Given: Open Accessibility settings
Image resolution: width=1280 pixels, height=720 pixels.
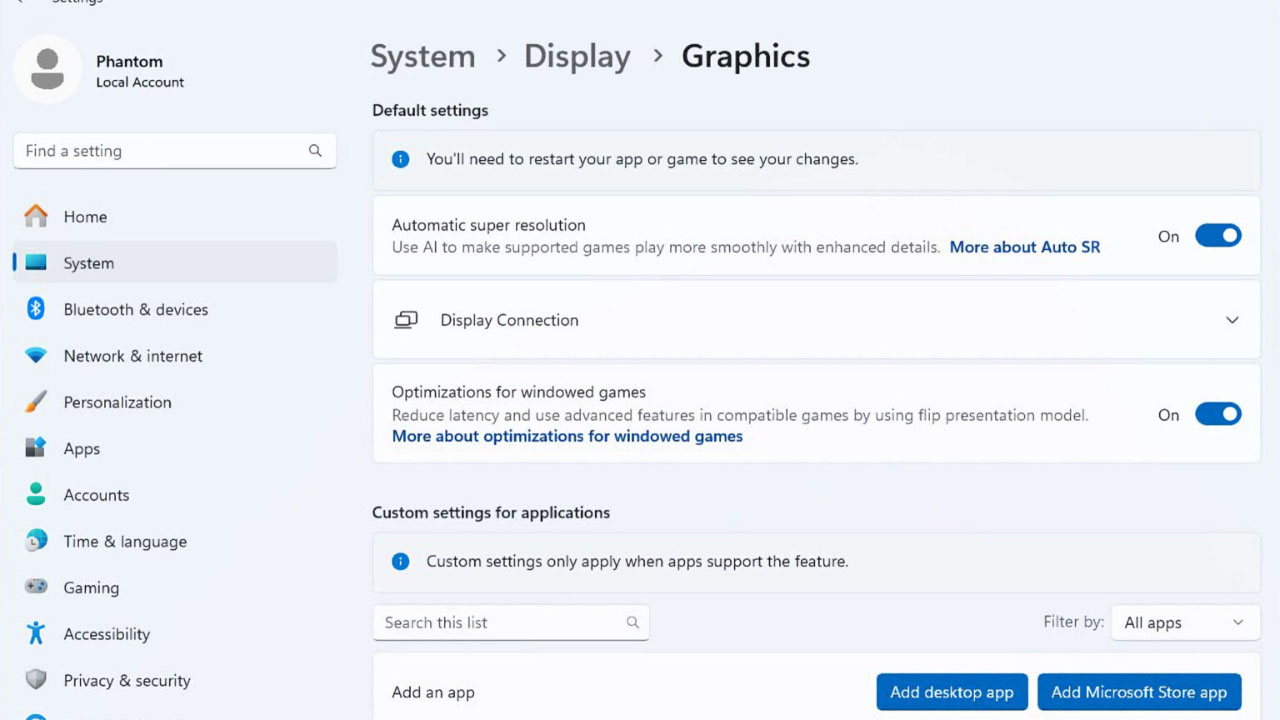Looking at the screenshot, I should (x=175, y=633).
